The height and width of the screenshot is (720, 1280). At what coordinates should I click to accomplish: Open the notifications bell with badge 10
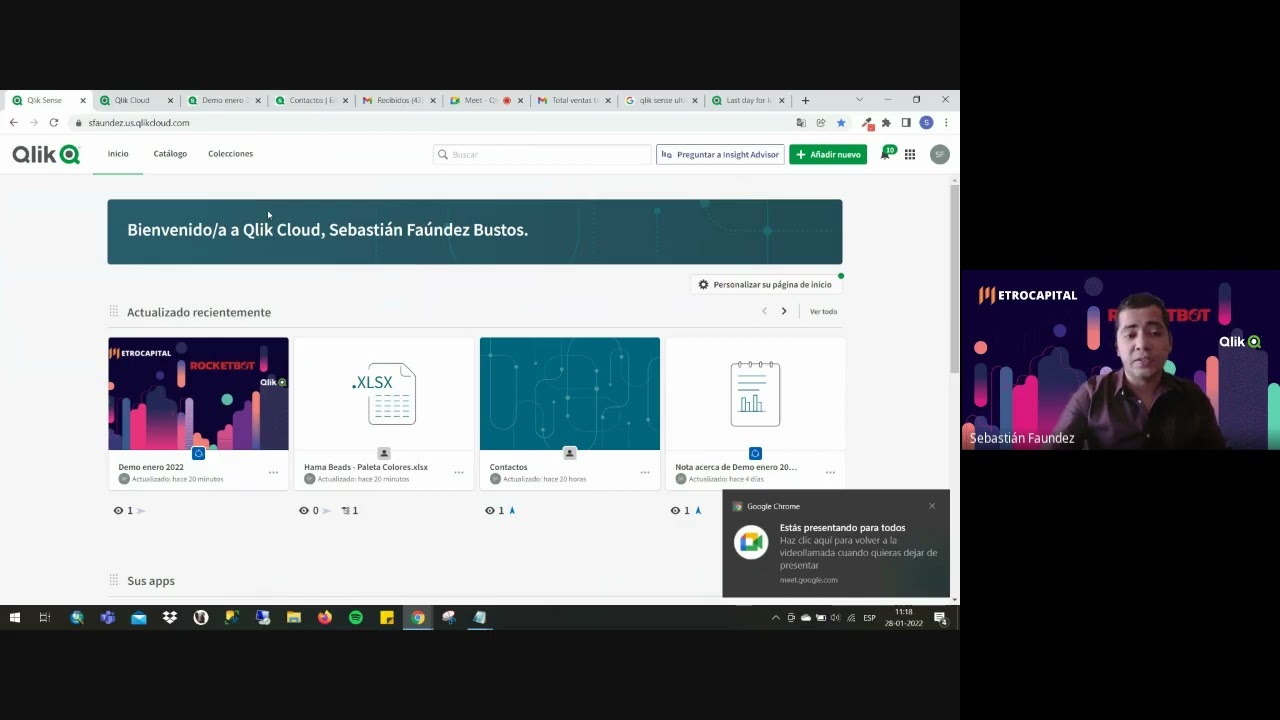tap(885, 154)
